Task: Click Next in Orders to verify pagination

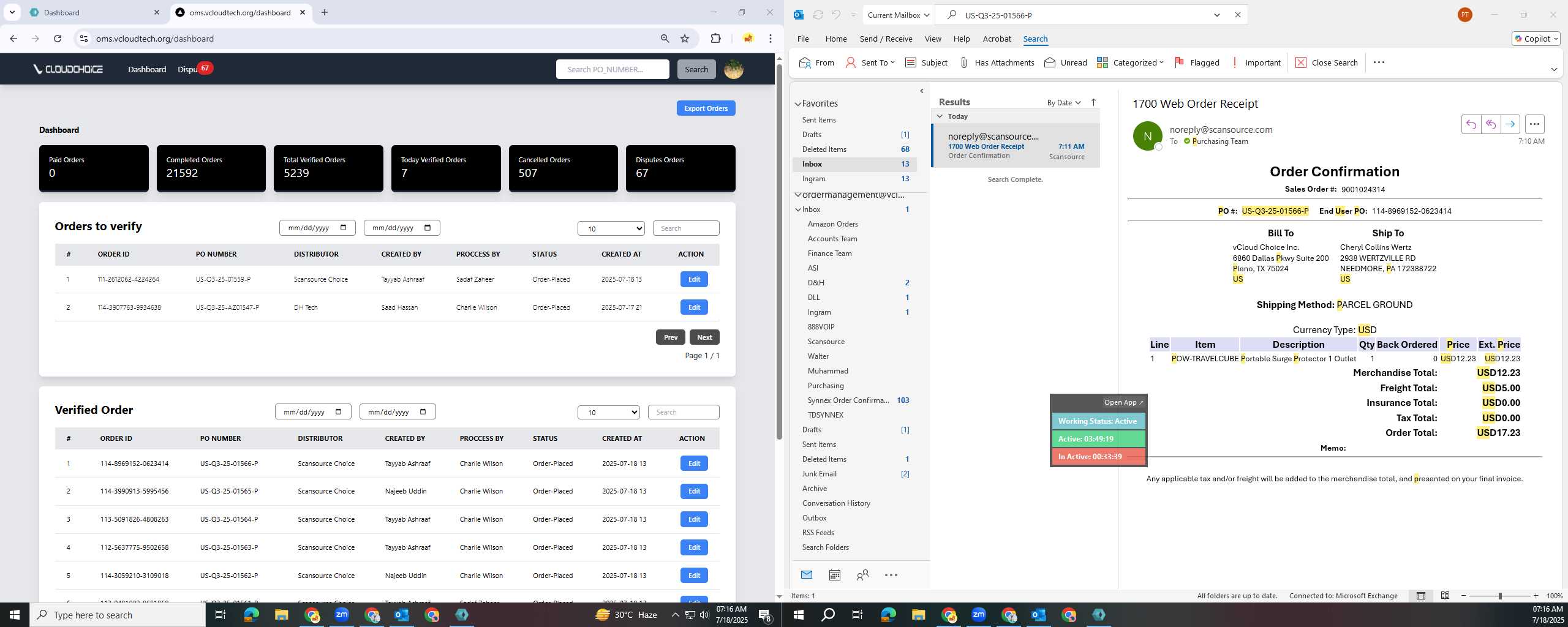Action: pos(704,337)
